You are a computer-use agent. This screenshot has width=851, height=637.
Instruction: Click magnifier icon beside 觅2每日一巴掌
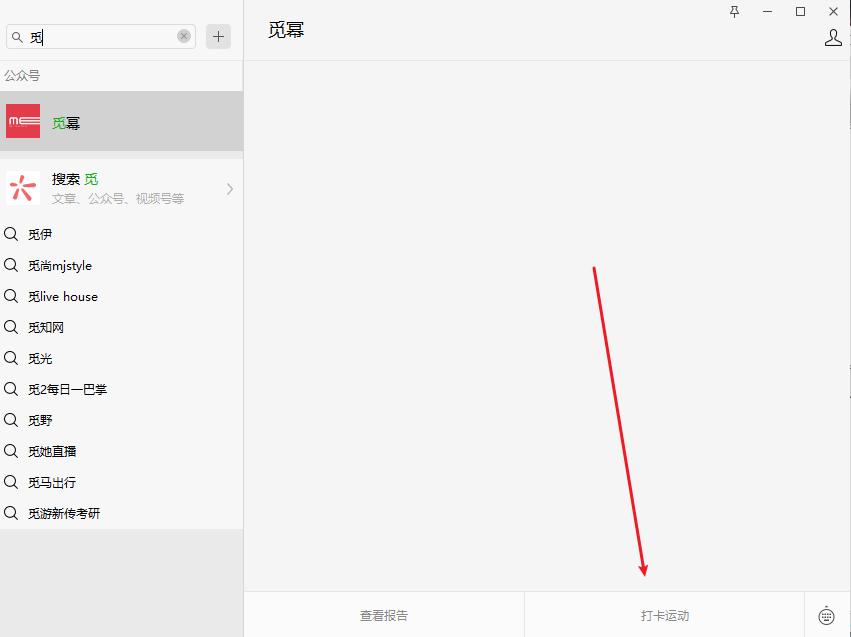tap(11, 388)
